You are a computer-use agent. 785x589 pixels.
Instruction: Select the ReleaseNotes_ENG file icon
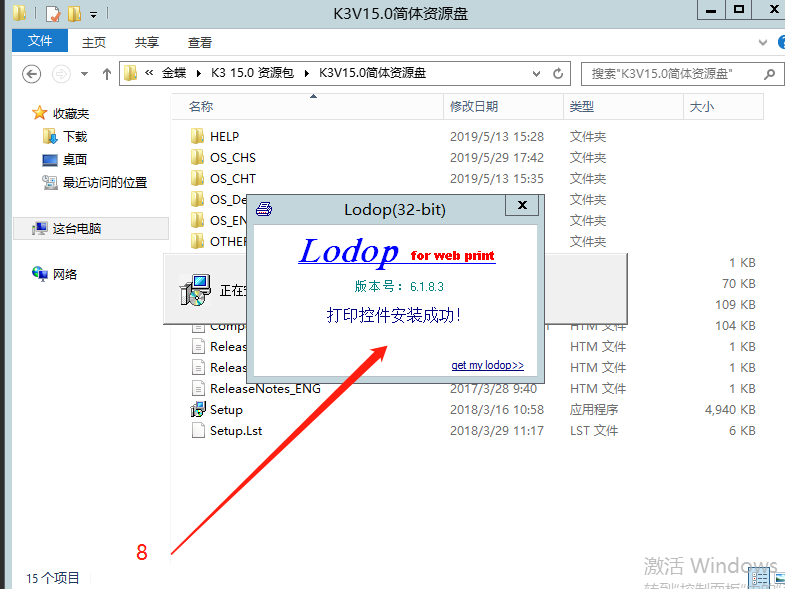click(x=198, y=388)
